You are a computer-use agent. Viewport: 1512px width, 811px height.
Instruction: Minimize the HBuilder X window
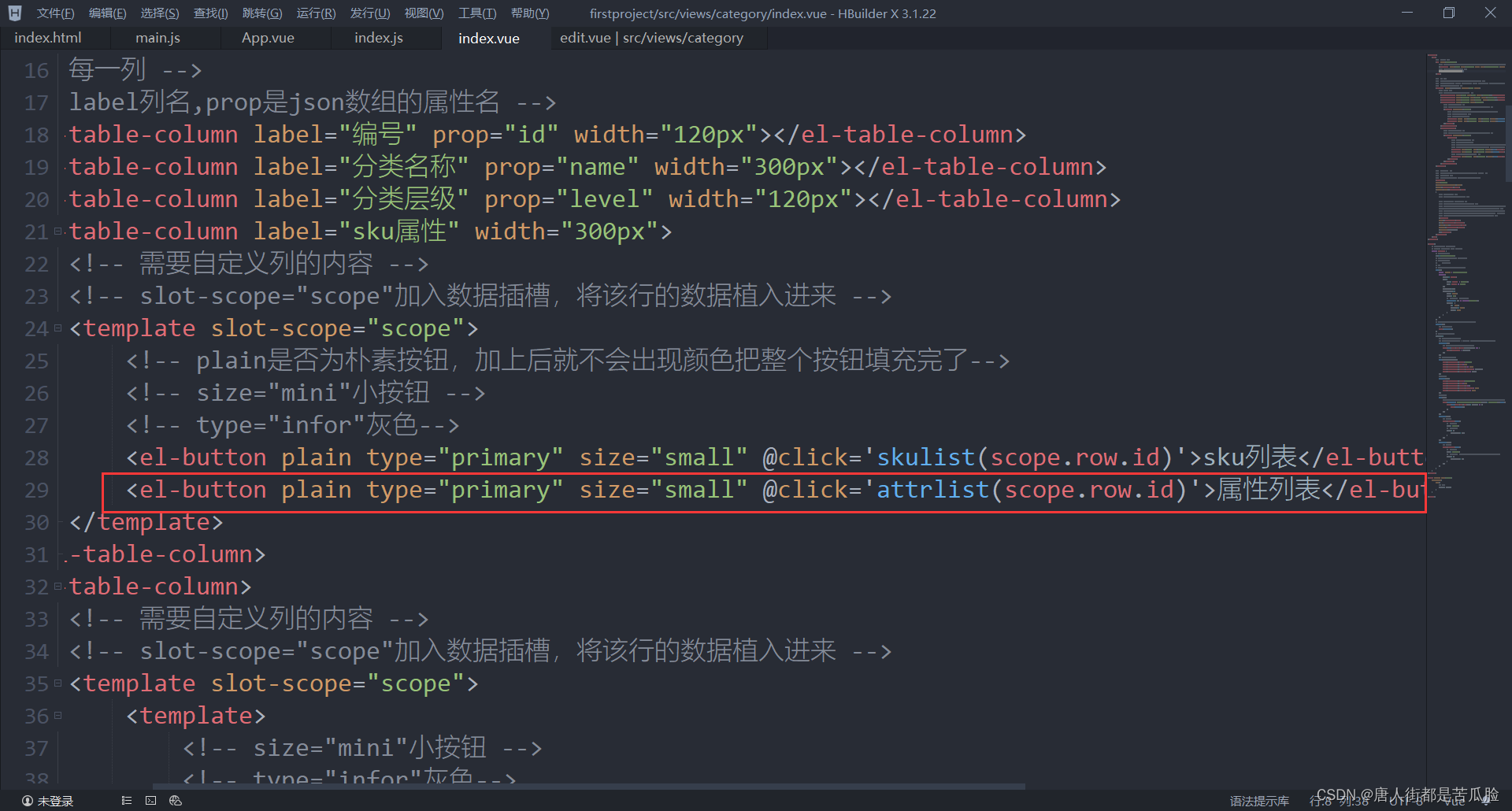coord(1407,13)
